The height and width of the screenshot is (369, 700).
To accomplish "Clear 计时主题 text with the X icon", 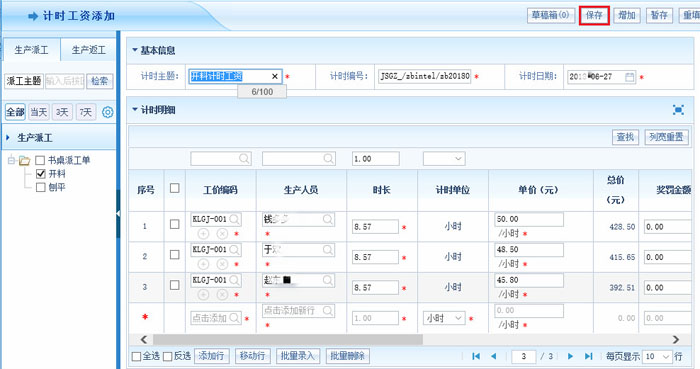I will (275, 76).
